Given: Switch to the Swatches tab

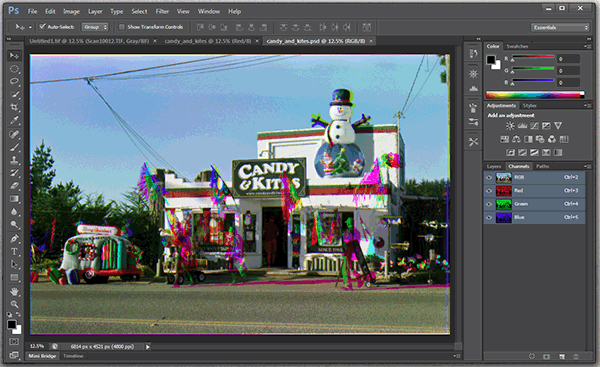Looking at the screenshot, I should (517, 46).
